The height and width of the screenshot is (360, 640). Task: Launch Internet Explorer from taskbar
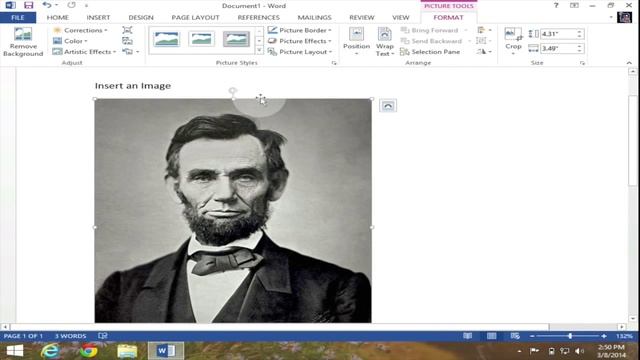pos(50,351)
